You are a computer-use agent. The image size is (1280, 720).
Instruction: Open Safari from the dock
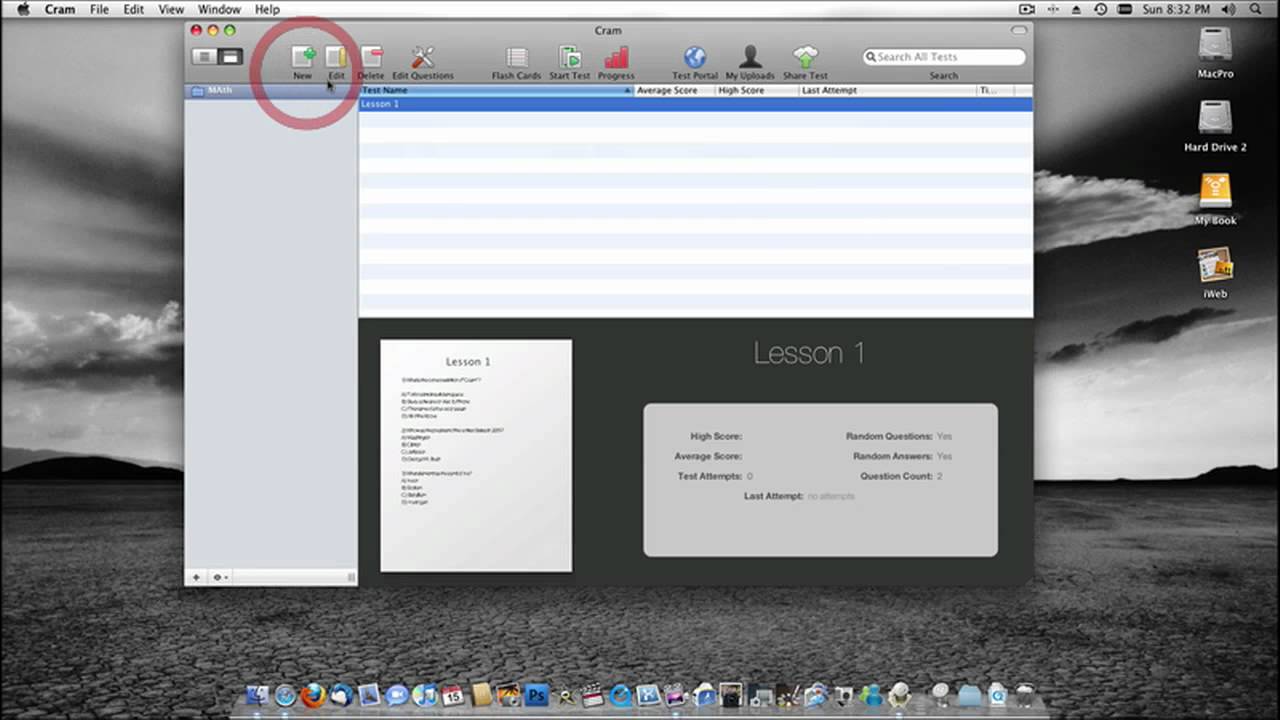(285, 695)
